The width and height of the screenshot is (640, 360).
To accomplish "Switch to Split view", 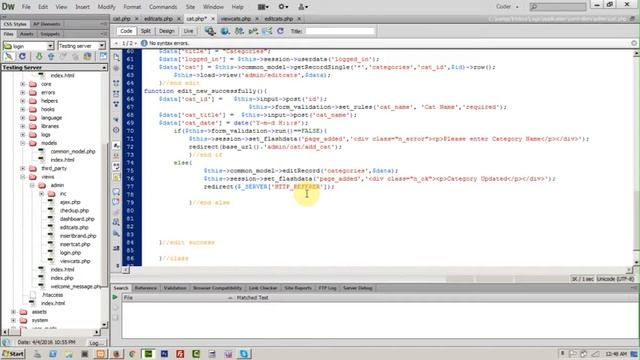I will coord(146,31).
